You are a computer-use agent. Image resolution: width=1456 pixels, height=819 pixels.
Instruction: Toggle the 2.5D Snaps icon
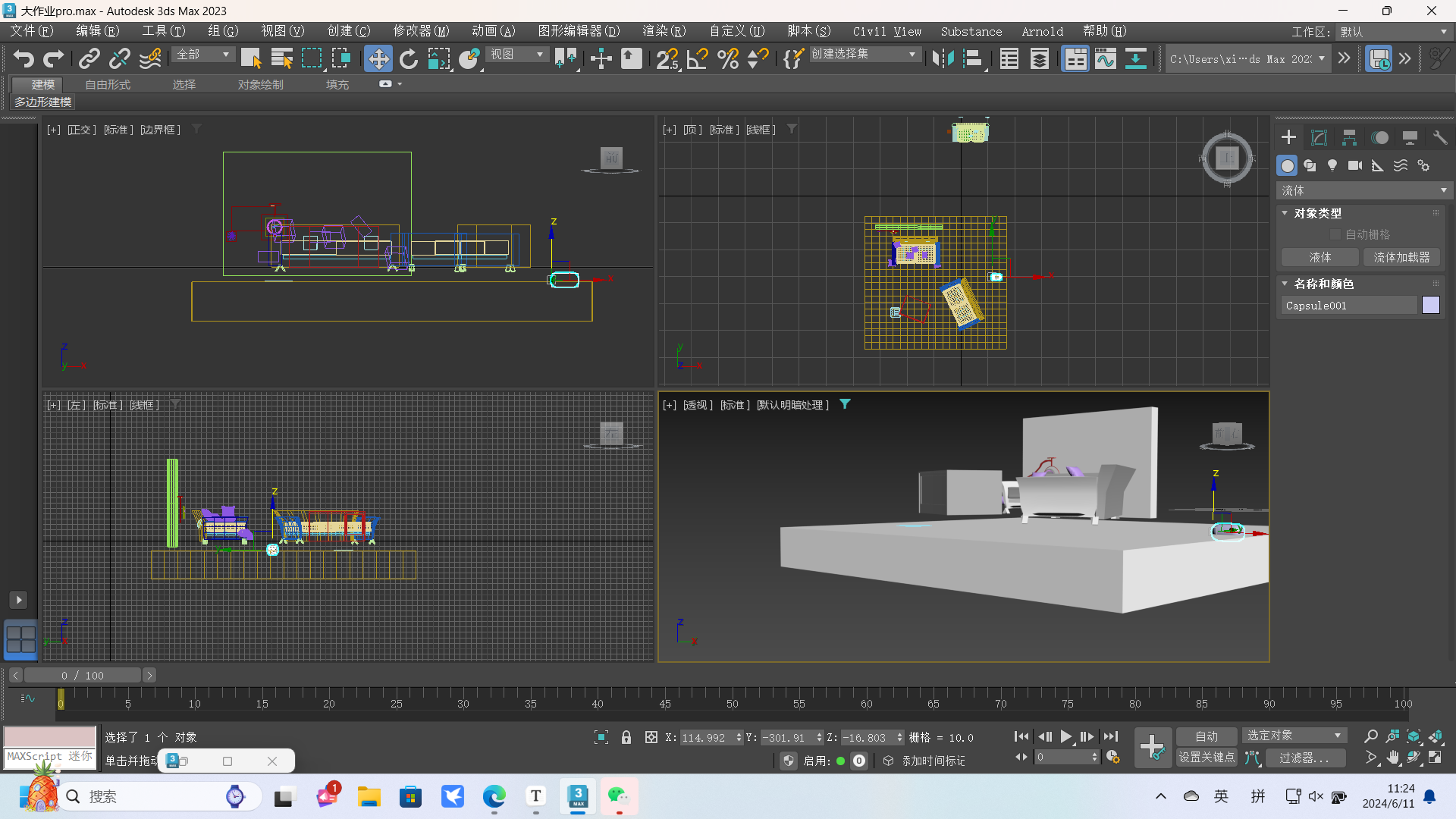coord(667,58)
